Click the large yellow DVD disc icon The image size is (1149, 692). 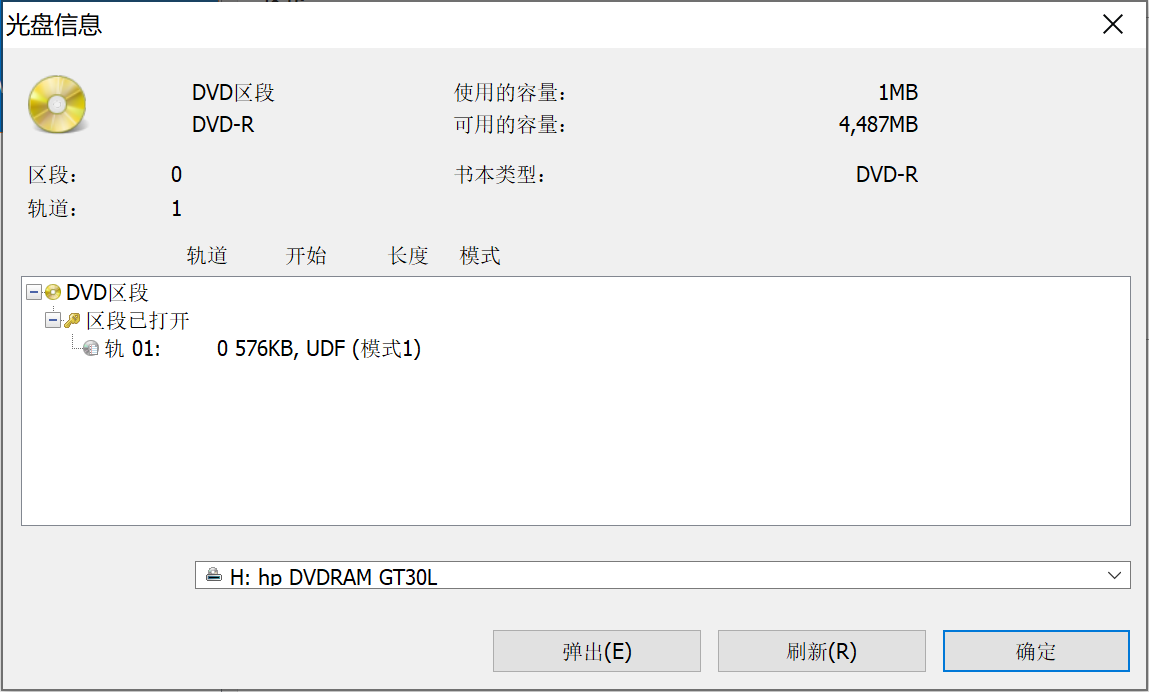[x=57, y=104]
